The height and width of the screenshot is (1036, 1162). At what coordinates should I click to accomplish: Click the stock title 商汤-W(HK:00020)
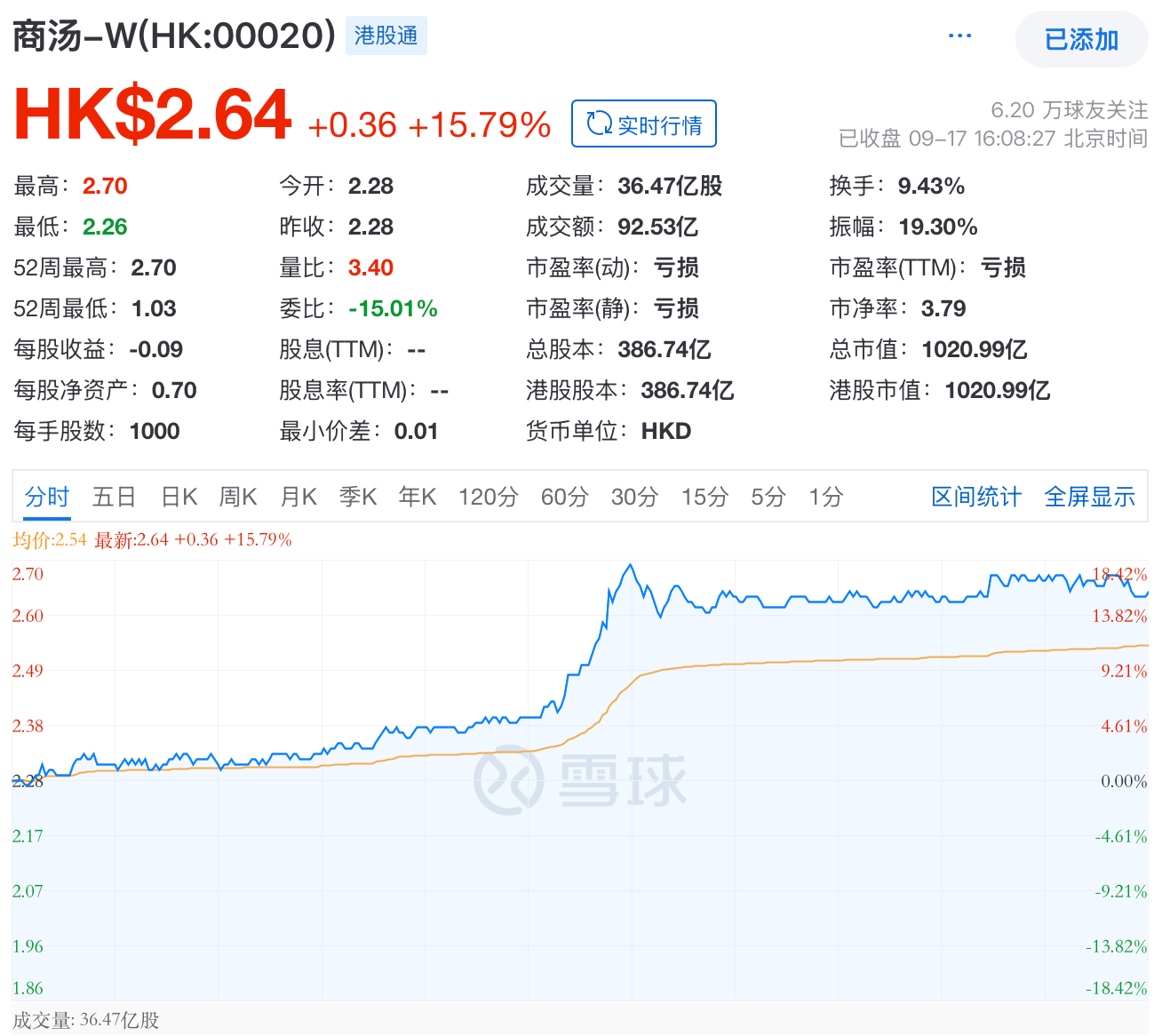(x=174, y=36)
